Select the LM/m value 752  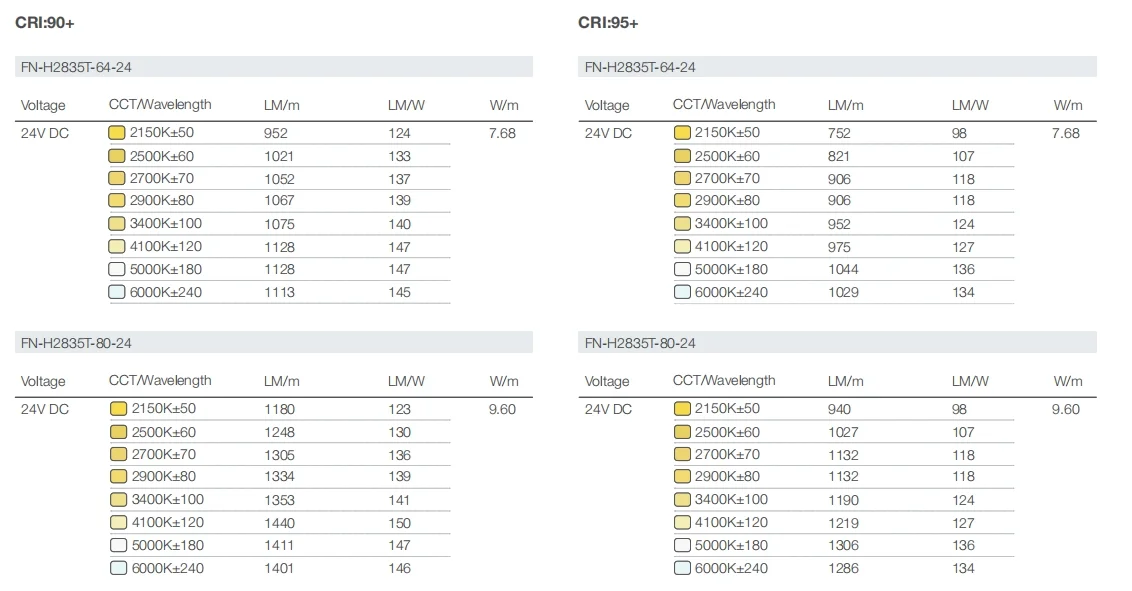[x=839, y=133]
